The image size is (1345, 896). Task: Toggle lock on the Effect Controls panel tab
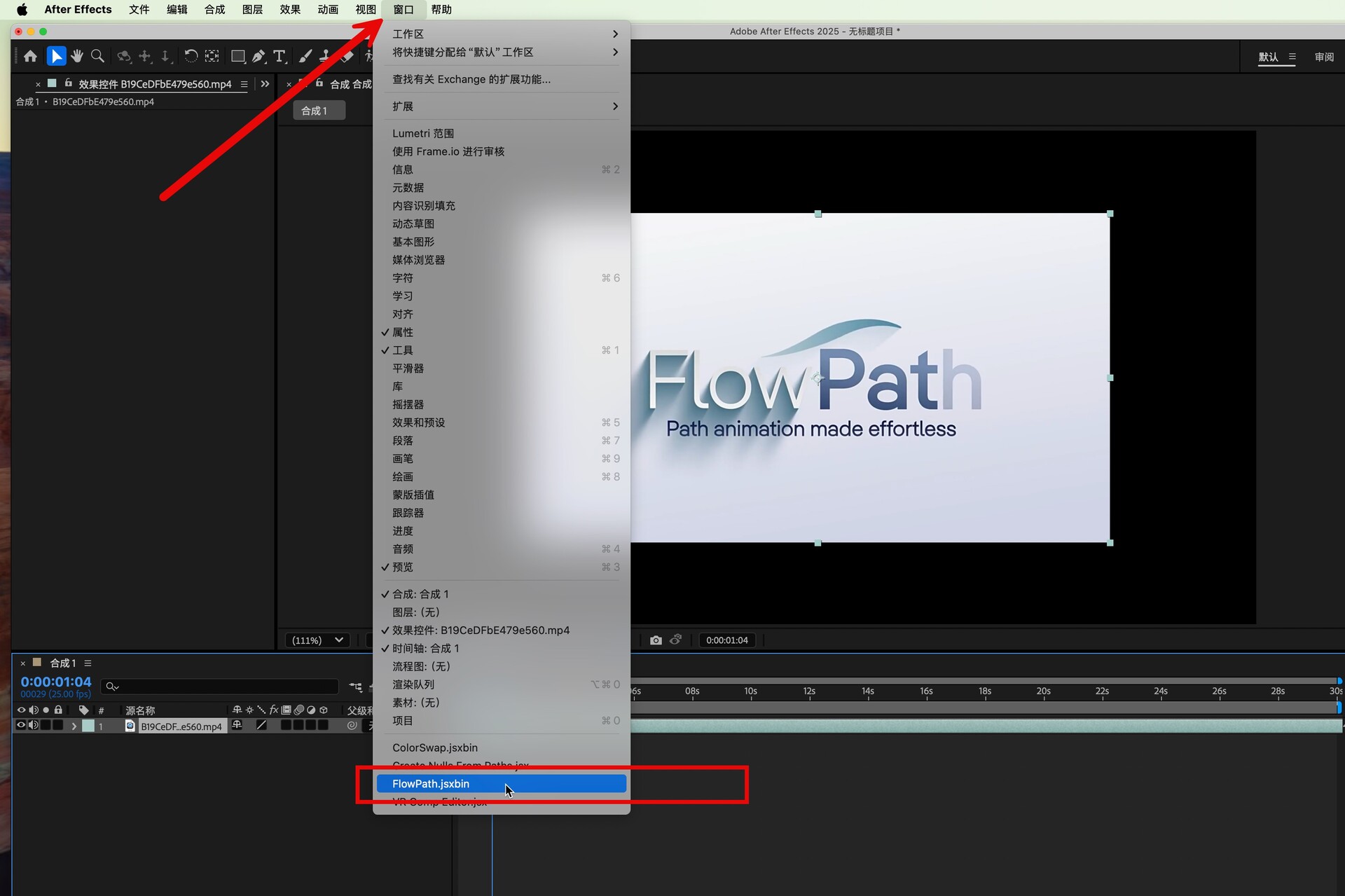[x=68, y=83]
